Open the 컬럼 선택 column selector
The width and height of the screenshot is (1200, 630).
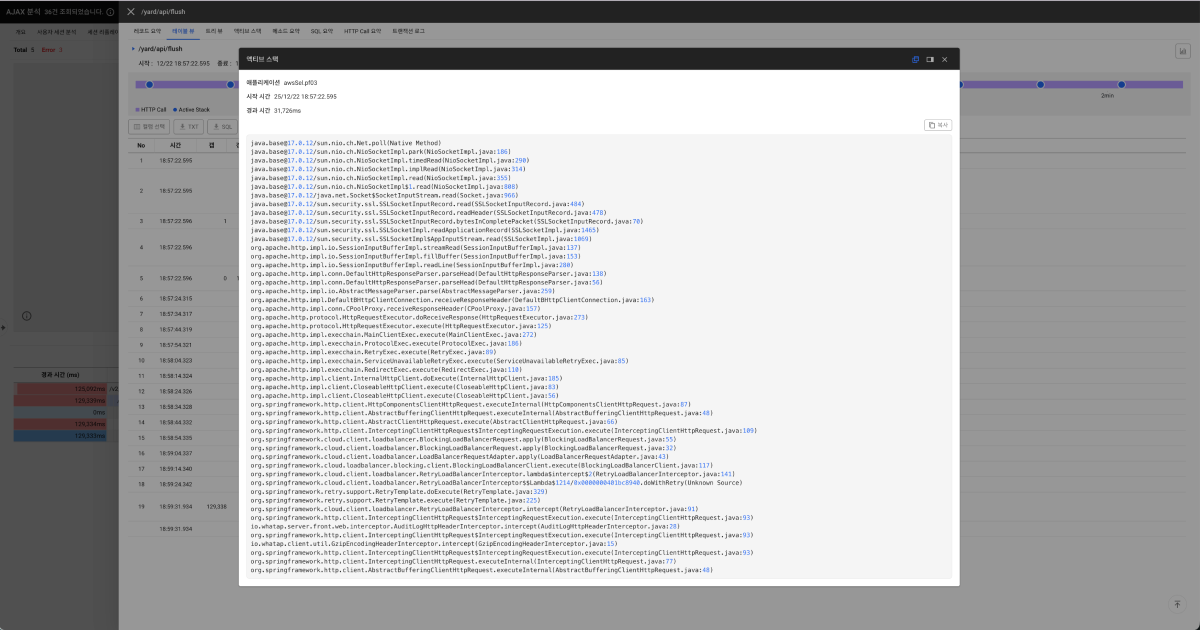coord(150,127)
